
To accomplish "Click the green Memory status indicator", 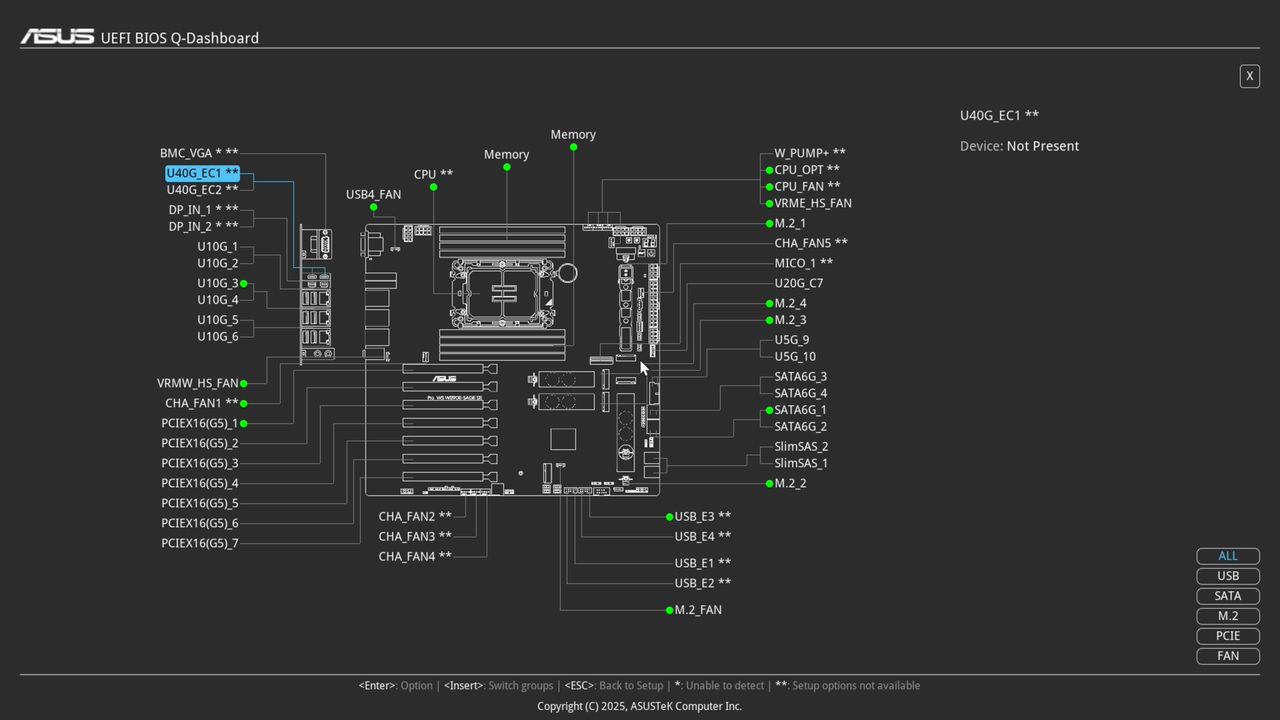I will 573,147.
